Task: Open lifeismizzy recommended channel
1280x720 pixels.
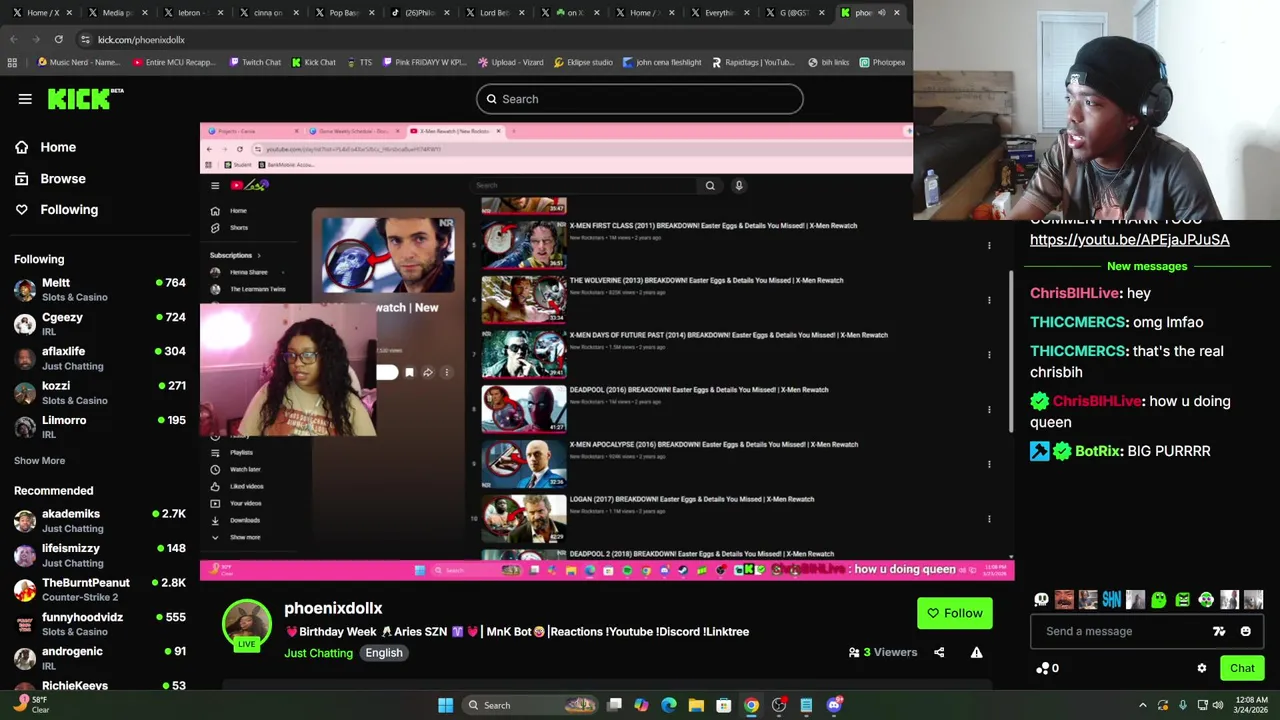Action: click(100, 555)
